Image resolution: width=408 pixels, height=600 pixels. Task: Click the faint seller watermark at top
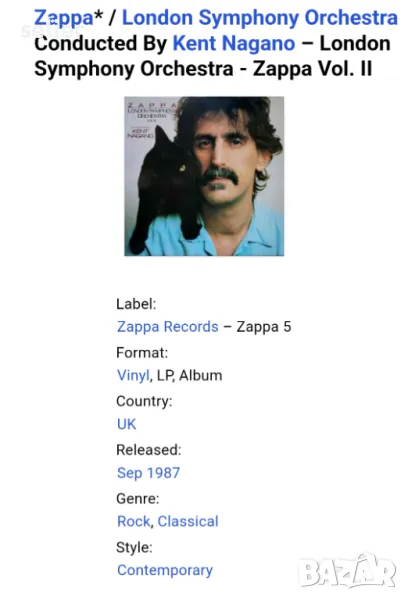50,31
